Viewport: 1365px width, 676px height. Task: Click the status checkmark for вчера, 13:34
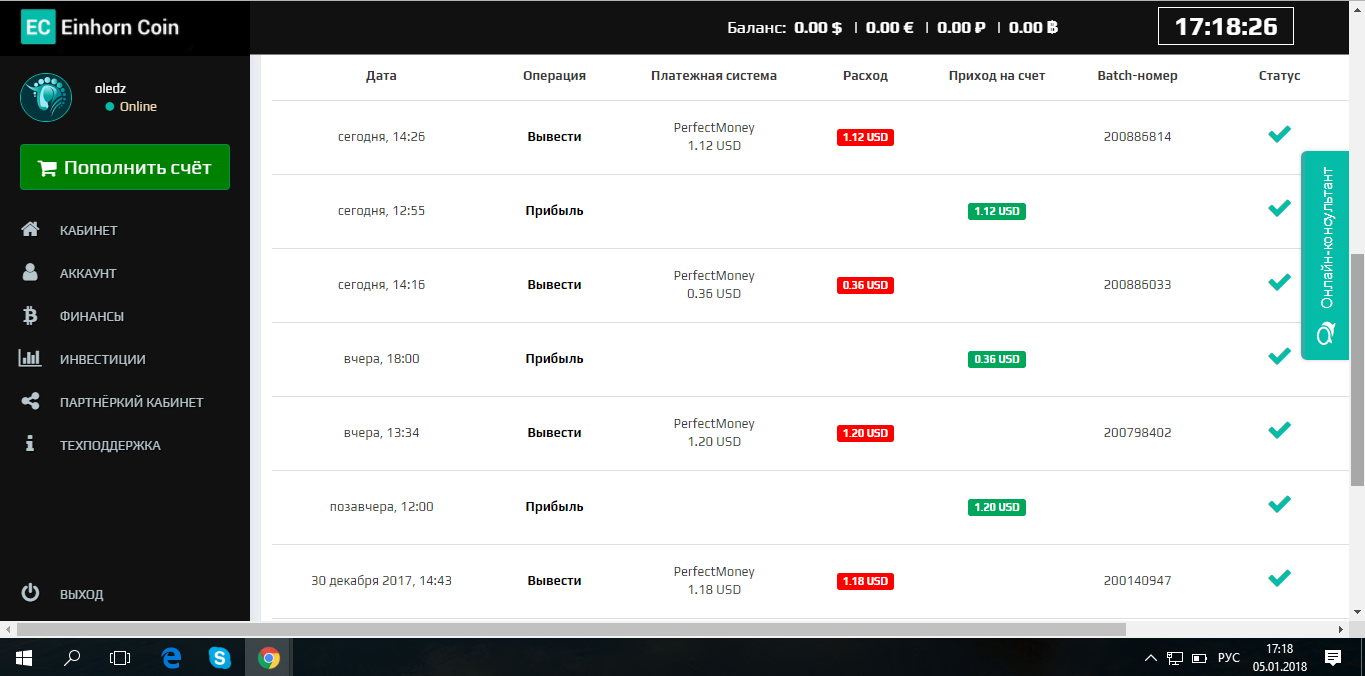1279,430
